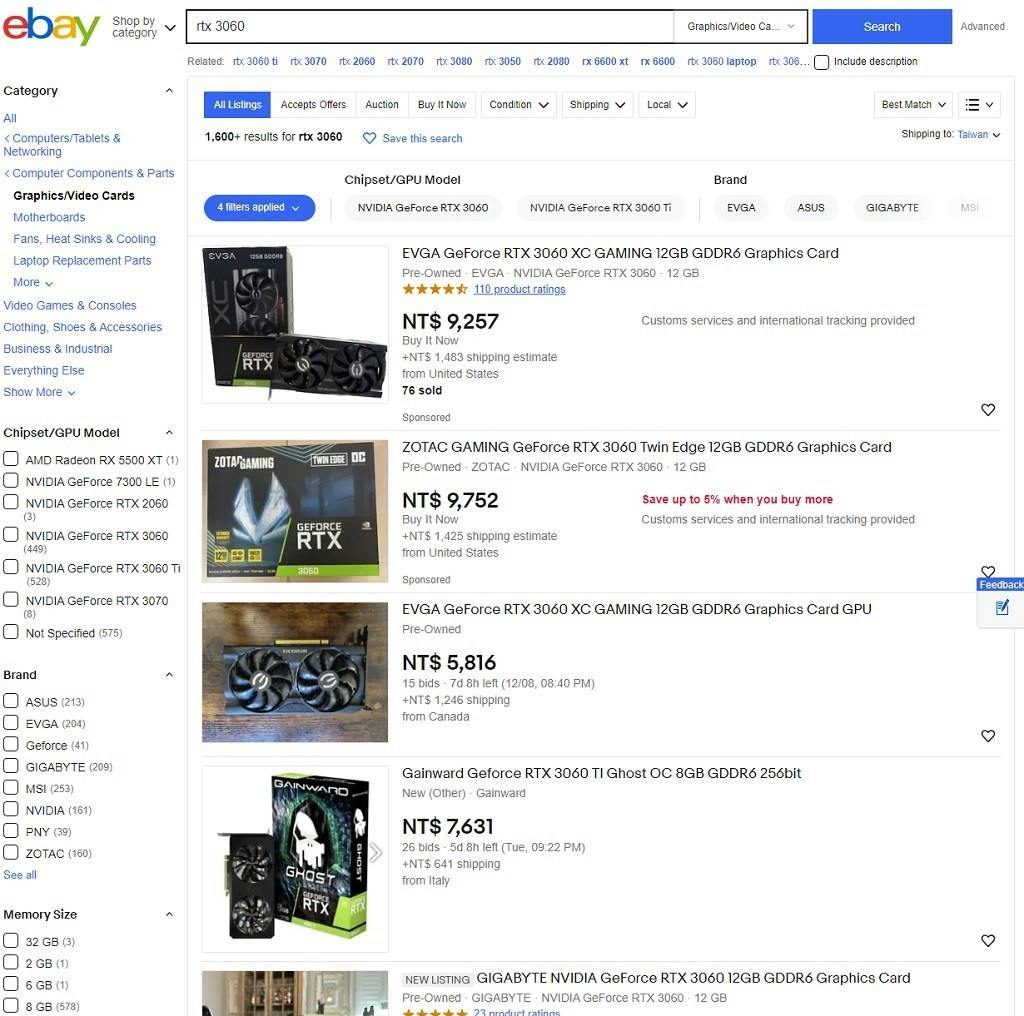Select the Buy It Now tab

pyautogui.click(x=442, y=104)
